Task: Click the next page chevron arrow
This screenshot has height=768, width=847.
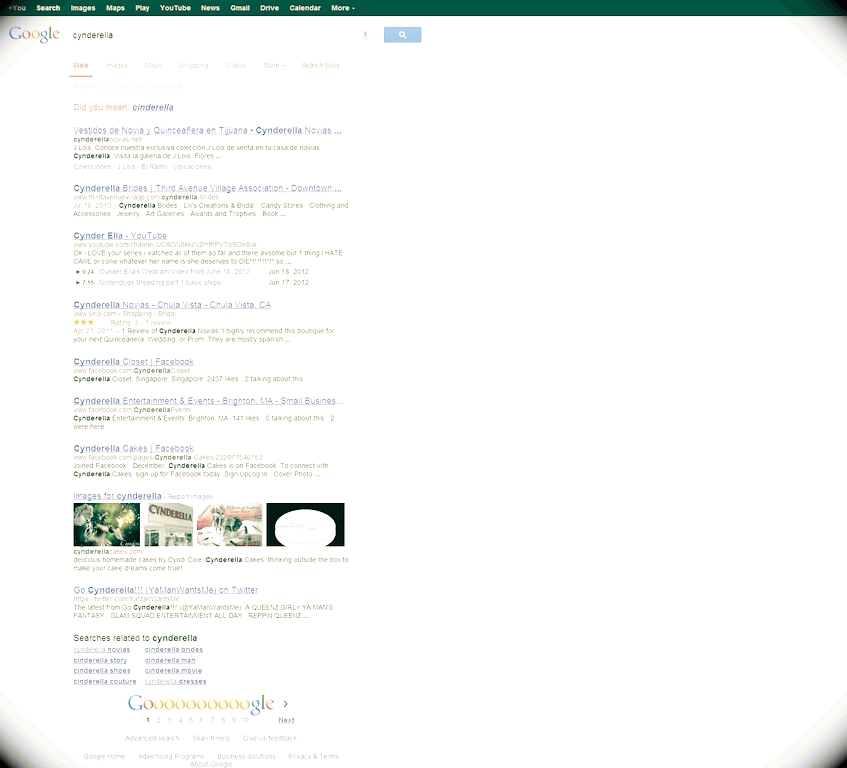Action: click(285, 704)
